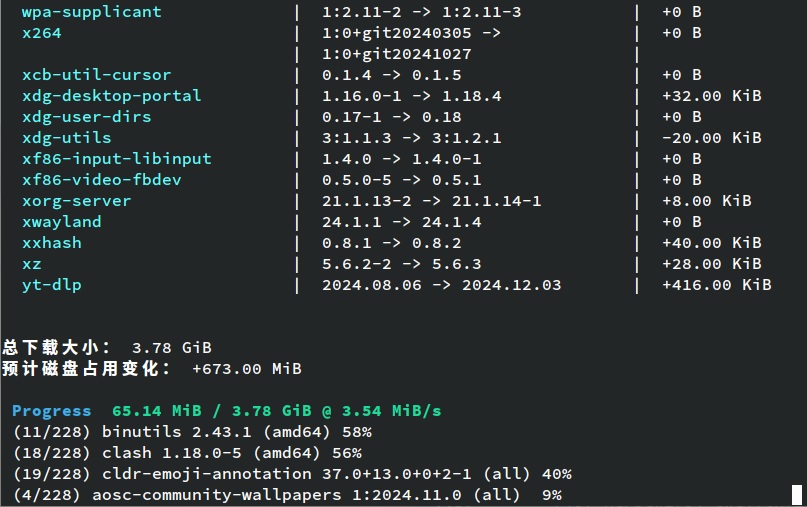Click the total download size 3.78 GiB
Screen dimensions: 807x507
pos(171,348)
